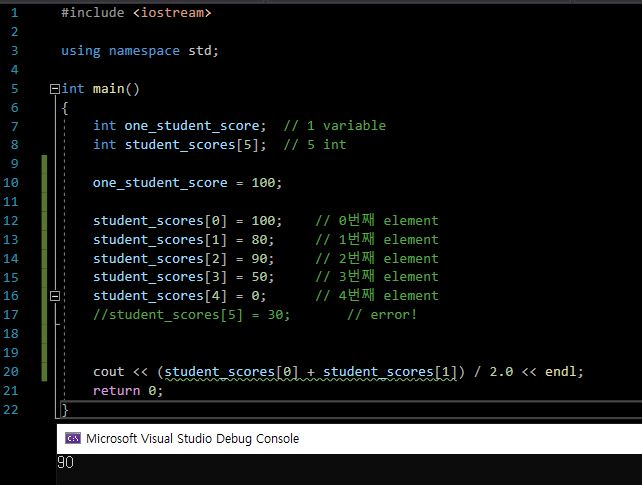
Task: Click the 'main' function name
Action: [109, 89]
